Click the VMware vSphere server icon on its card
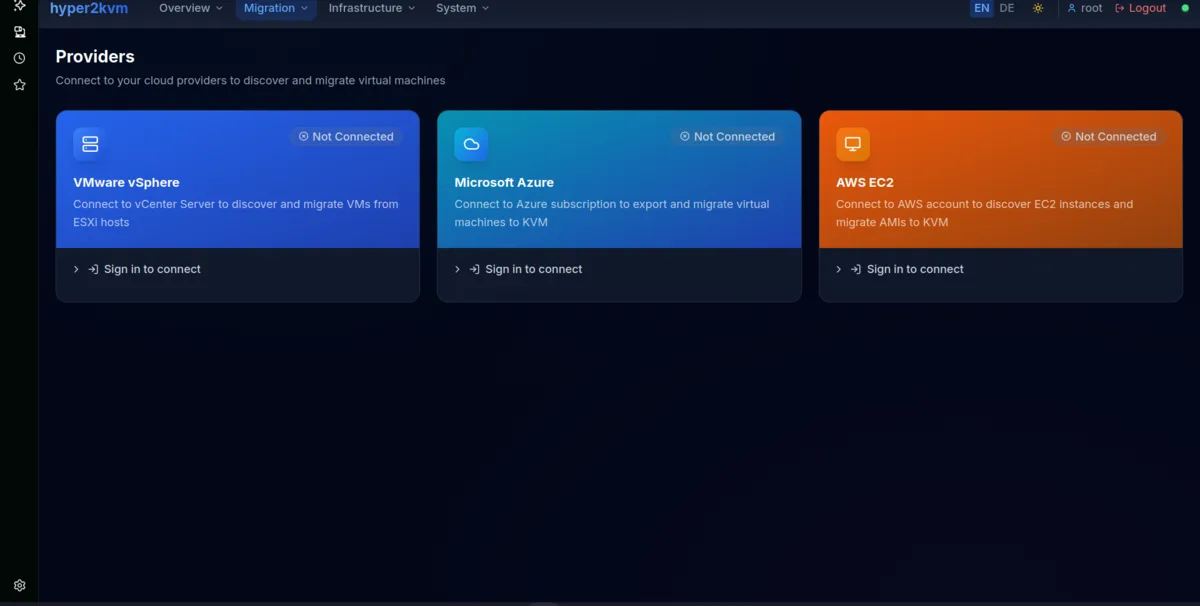This screenshot has height=606, width=1200. click(x=88, y=143)
